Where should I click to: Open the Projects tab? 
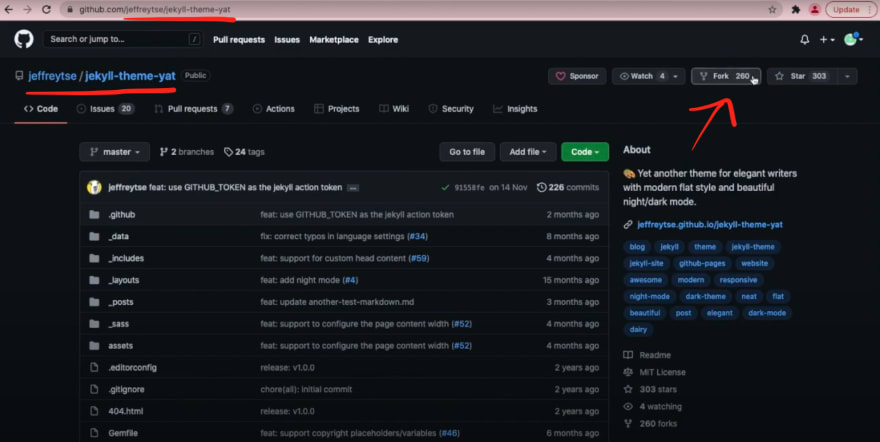coord(337,109)
